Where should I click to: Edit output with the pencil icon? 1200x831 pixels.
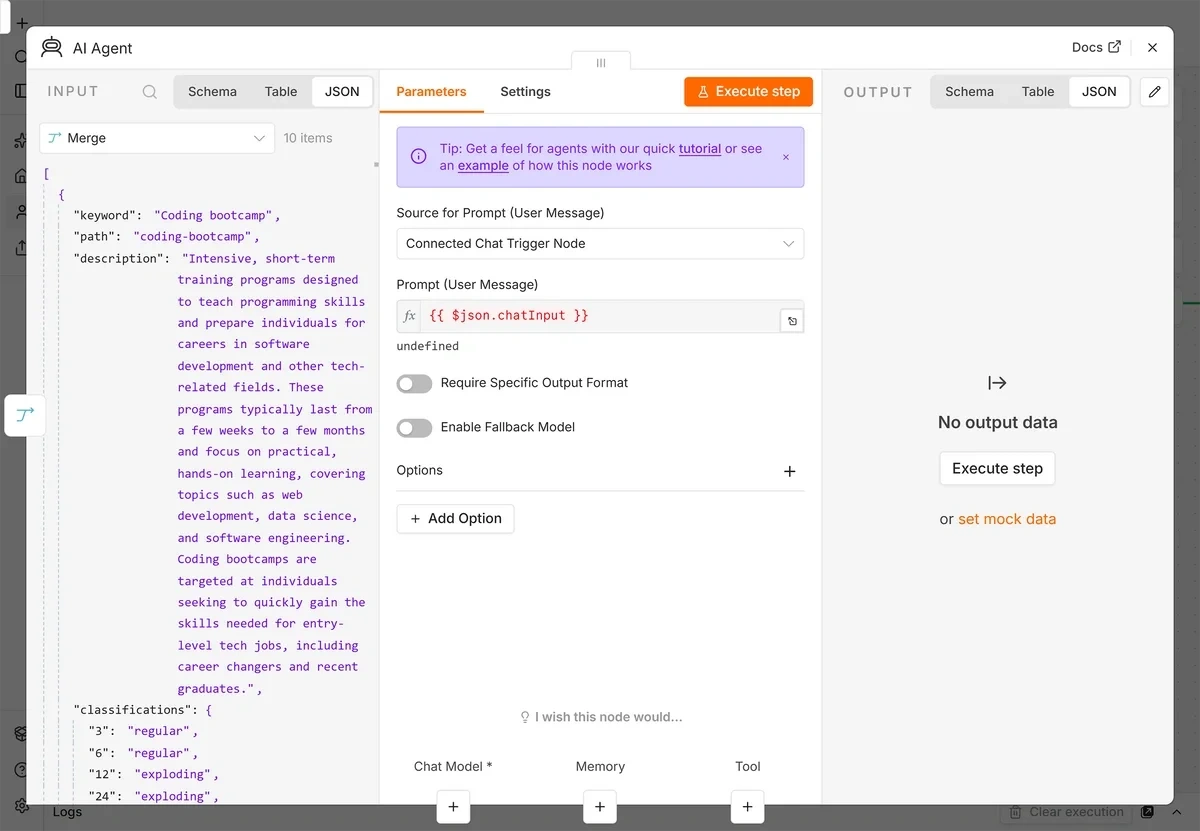(x=1155, y=92)
